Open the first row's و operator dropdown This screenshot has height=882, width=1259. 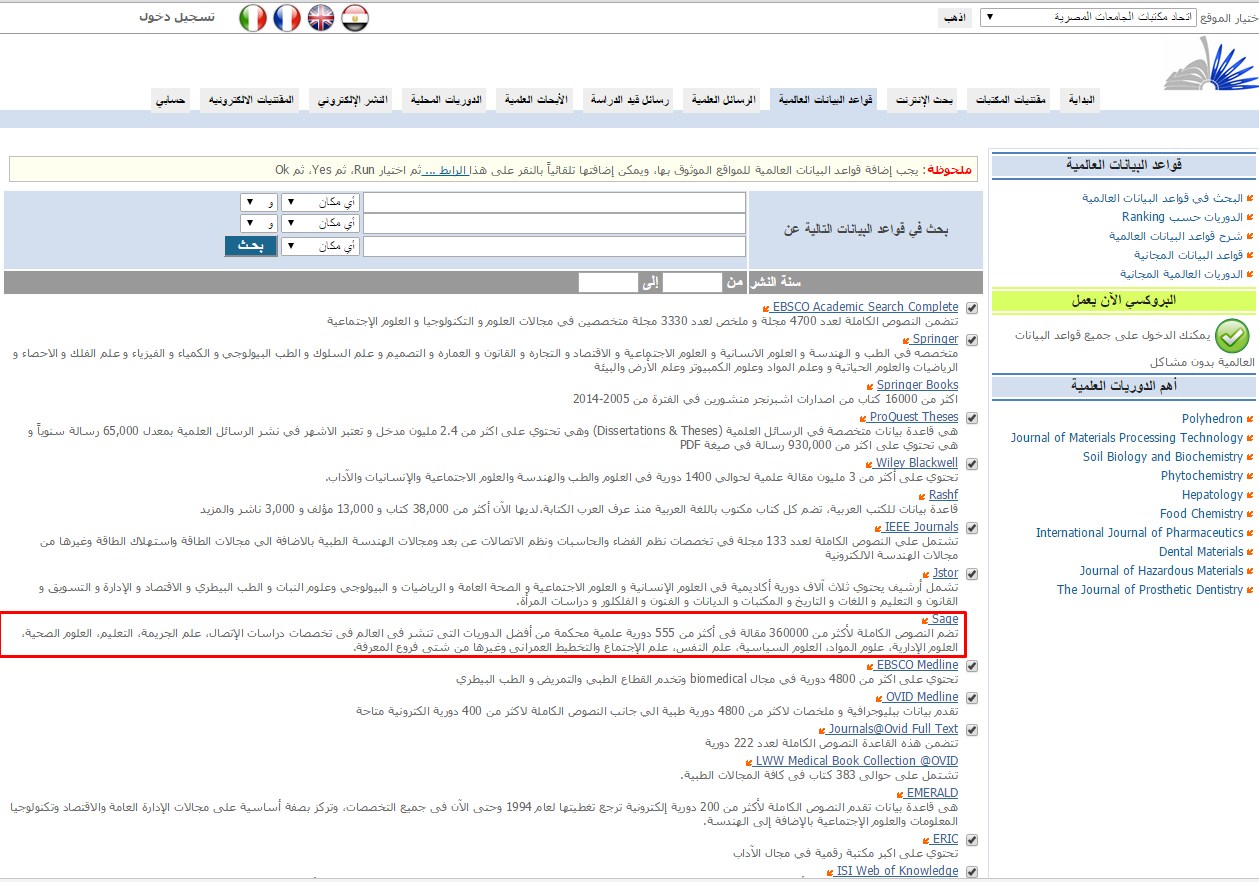coord(259,202)
